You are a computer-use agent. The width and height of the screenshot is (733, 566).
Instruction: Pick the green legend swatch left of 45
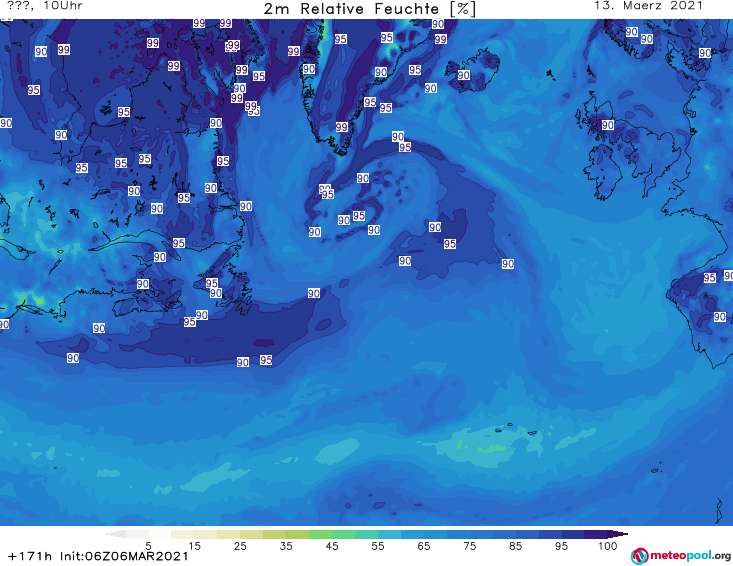tap(320, 534)
